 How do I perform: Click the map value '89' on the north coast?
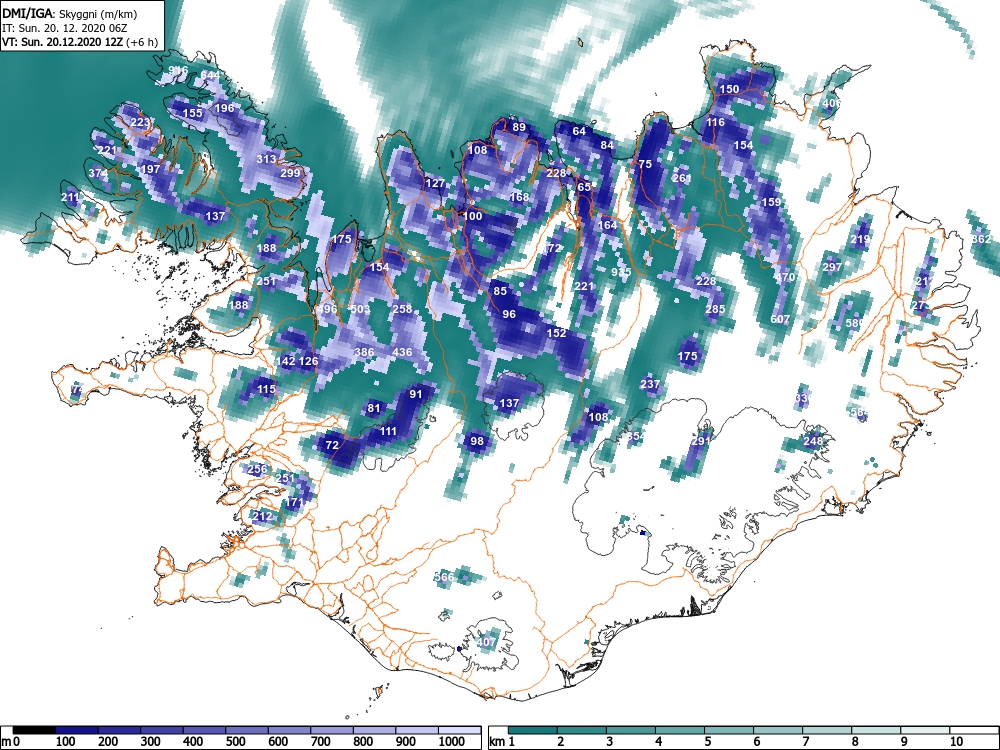click(x=519, y=128)
